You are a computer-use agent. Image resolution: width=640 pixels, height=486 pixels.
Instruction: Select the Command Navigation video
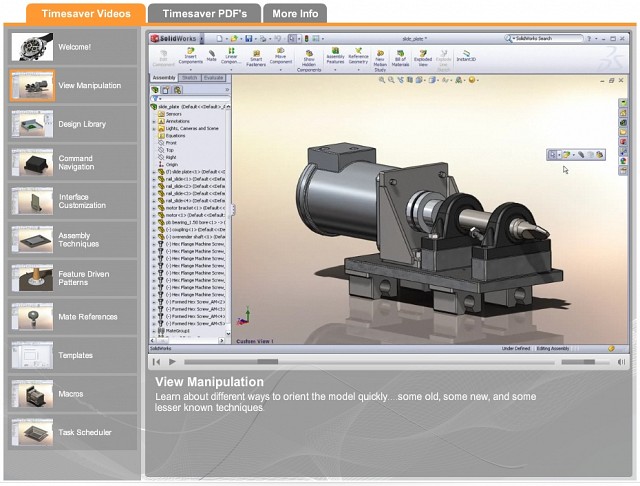click(x=73, y=162)
